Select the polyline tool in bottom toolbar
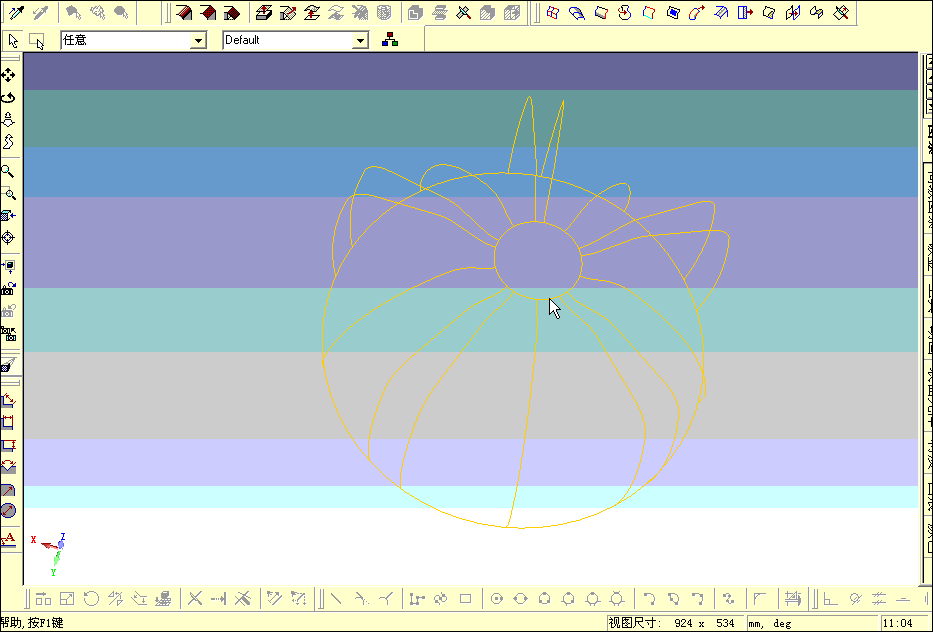 click(417, 599)
